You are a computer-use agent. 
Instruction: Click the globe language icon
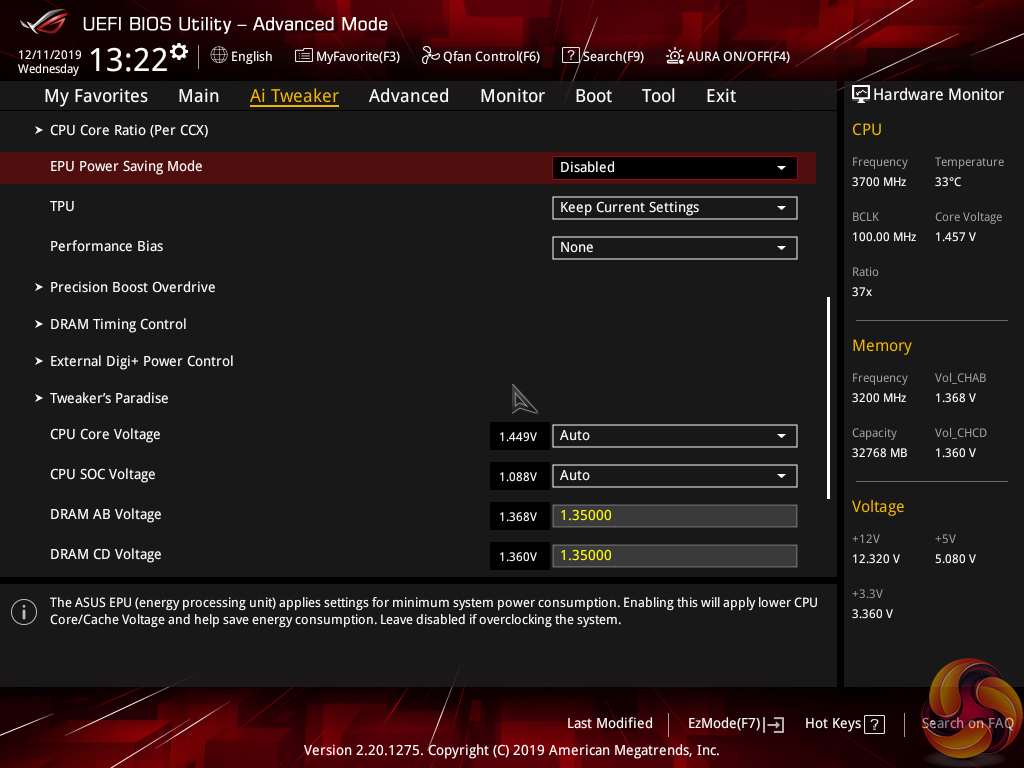click(x=219, y=56)
